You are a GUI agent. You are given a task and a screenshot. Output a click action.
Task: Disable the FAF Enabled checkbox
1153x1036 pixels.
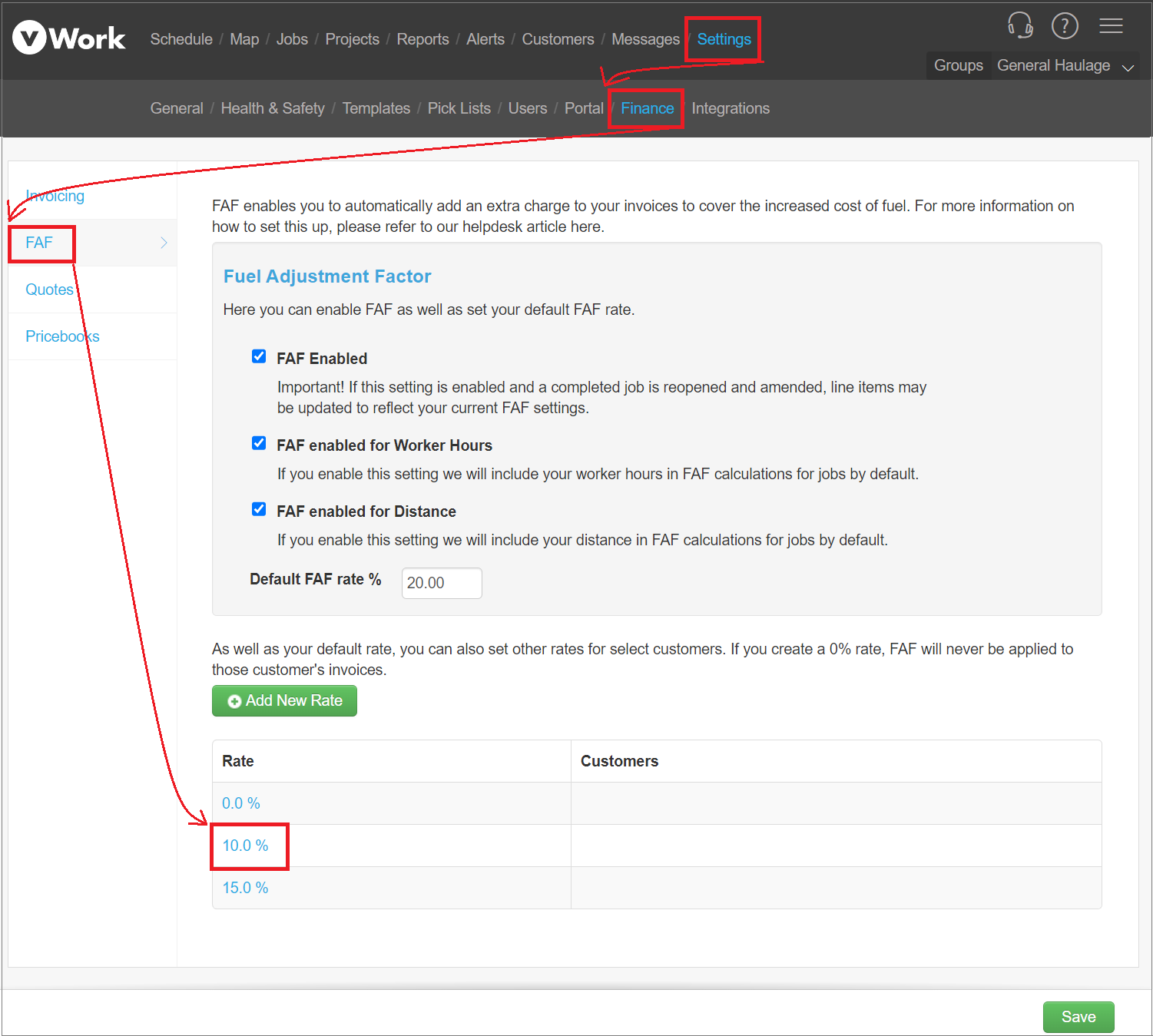tap(259, 356)
